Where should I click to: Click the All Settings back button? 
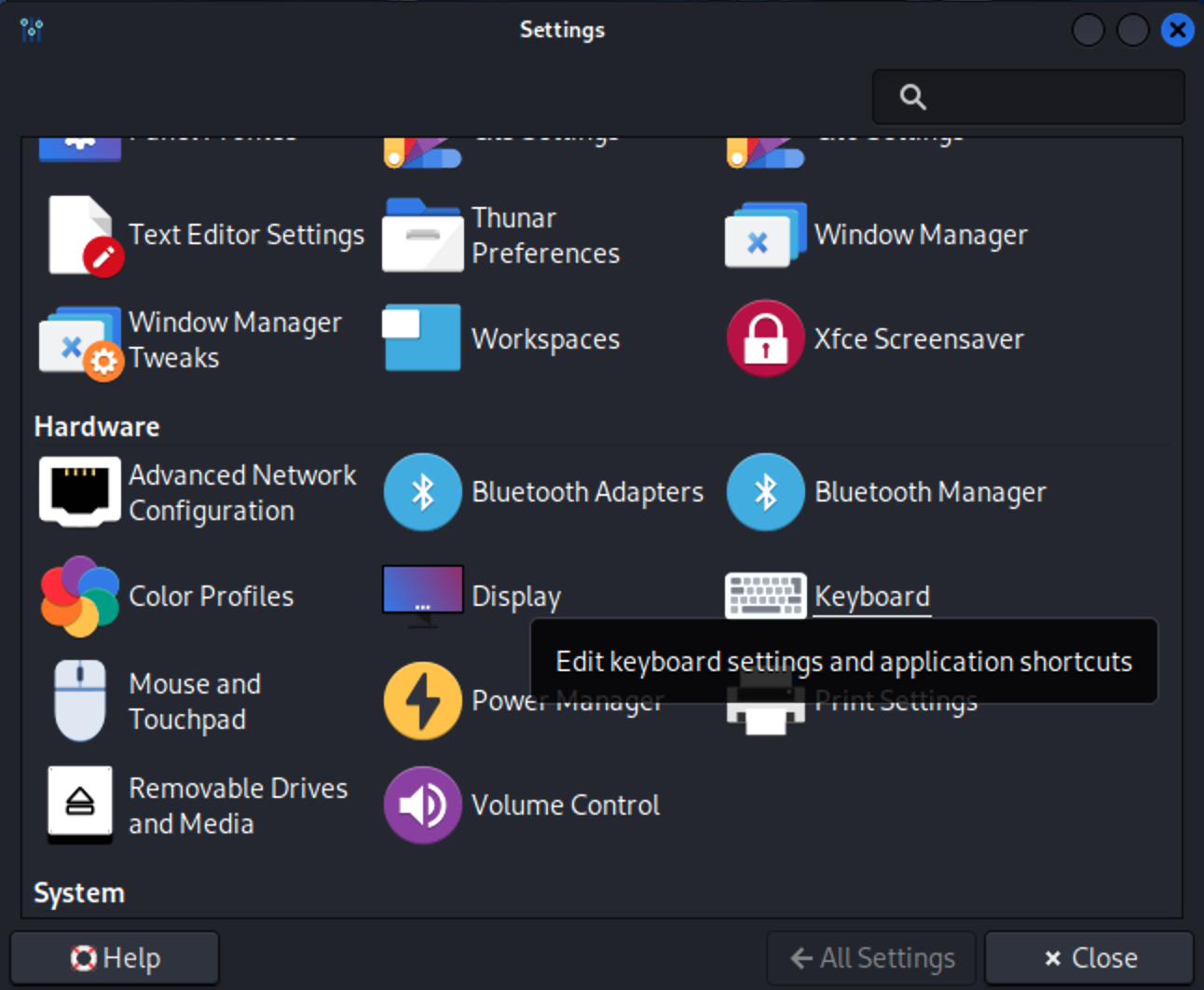[871, 958]
